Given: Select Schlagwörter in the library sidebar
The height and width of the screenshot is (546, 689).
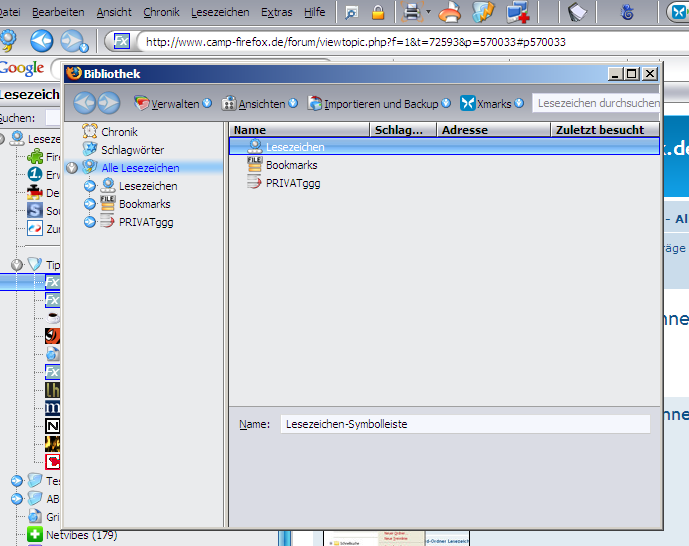Looking at the screenshot, I should pos(132,150).
